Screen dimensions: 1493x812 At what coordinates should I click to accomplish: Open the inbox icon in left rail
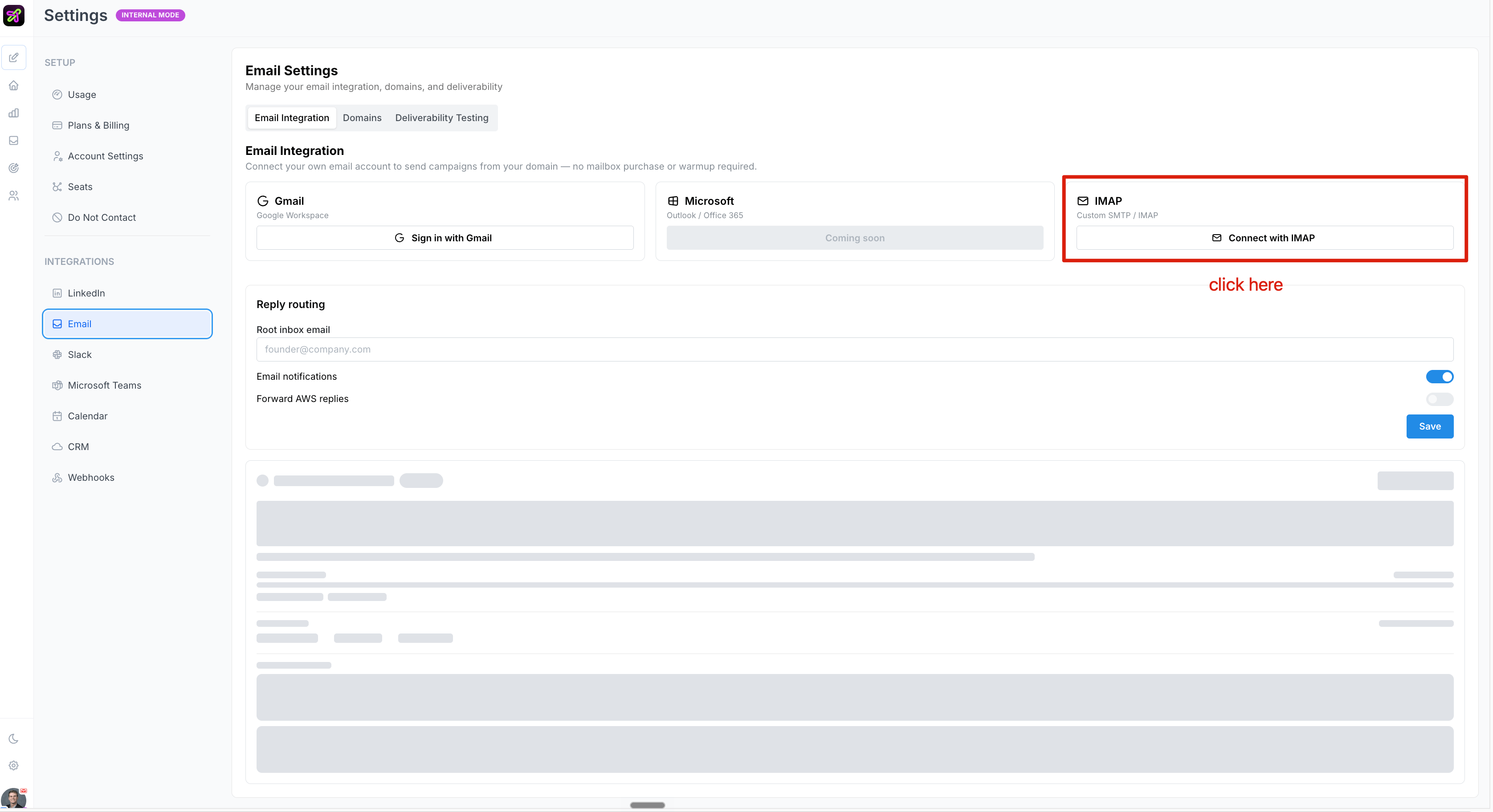pyautogui.click(x=14, y=141)
